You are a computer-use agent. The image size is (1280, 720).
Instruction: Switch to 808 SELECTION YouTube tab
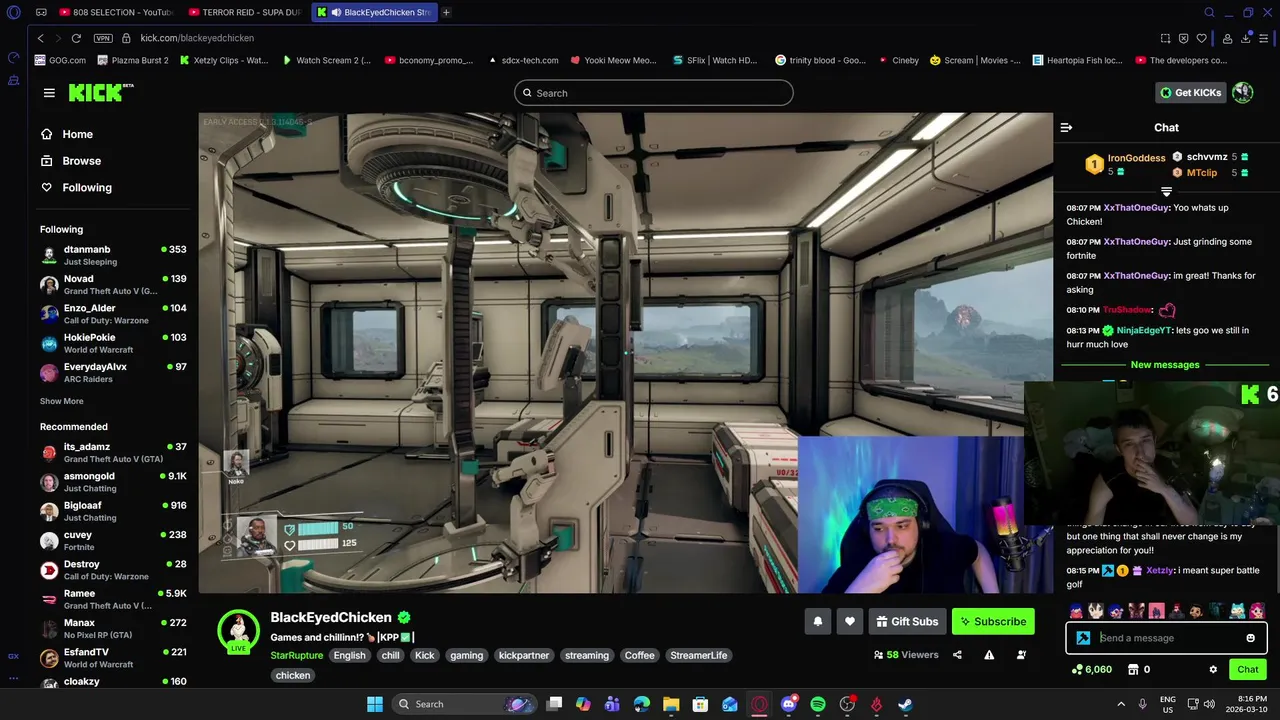[115, 12]
